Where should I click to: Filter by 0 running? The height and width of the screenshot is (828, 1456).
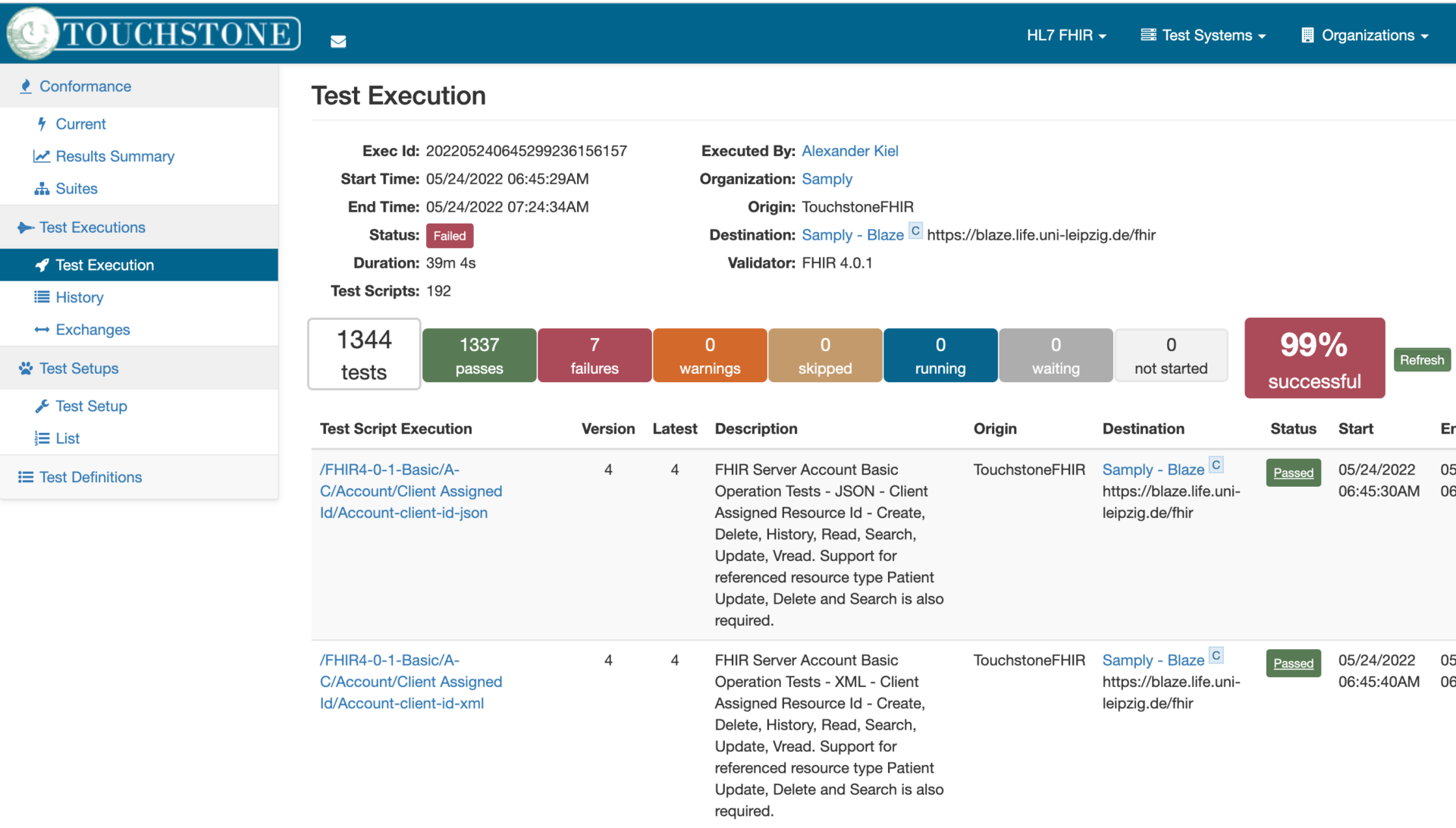940,356
